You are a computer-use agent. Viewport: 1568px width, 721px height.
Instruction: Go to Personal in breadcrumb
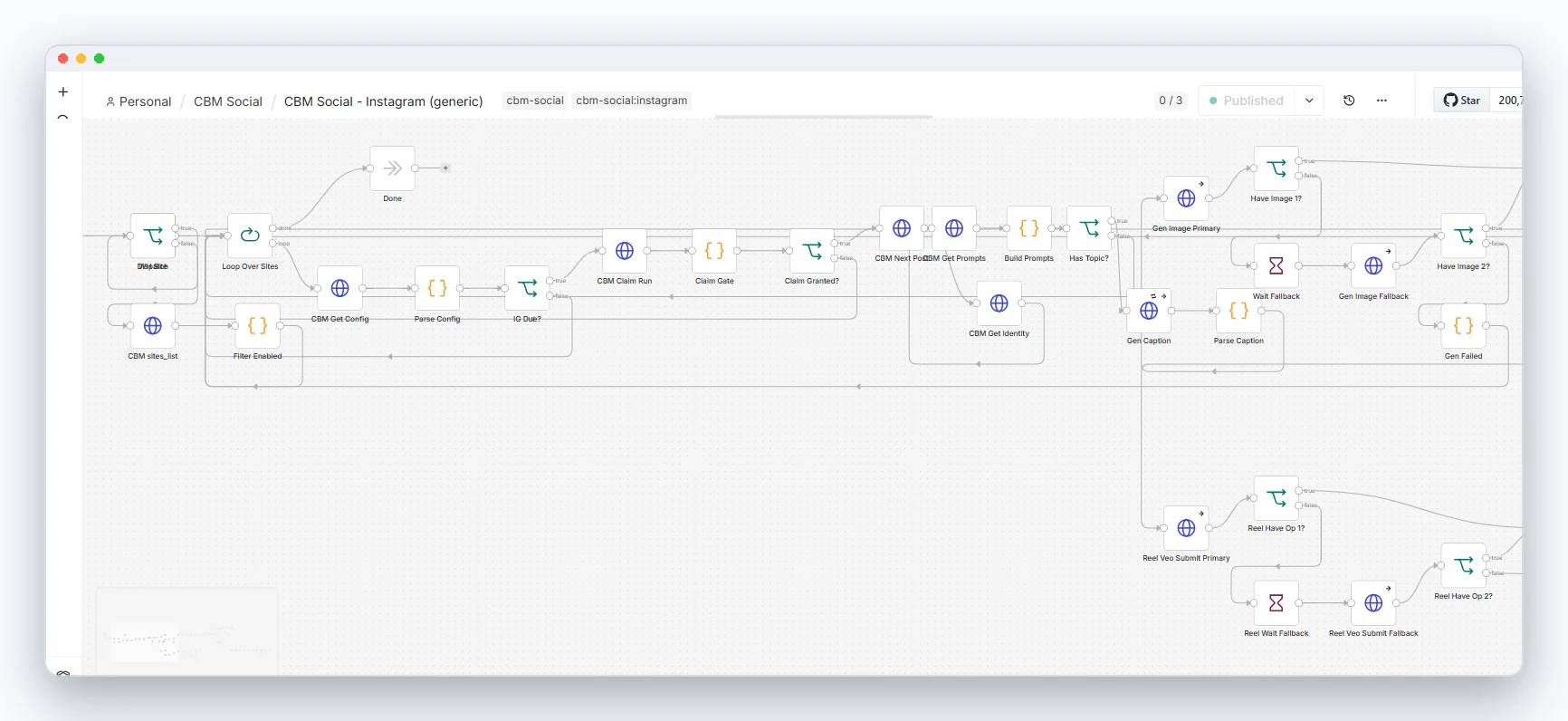click(139, 101)
